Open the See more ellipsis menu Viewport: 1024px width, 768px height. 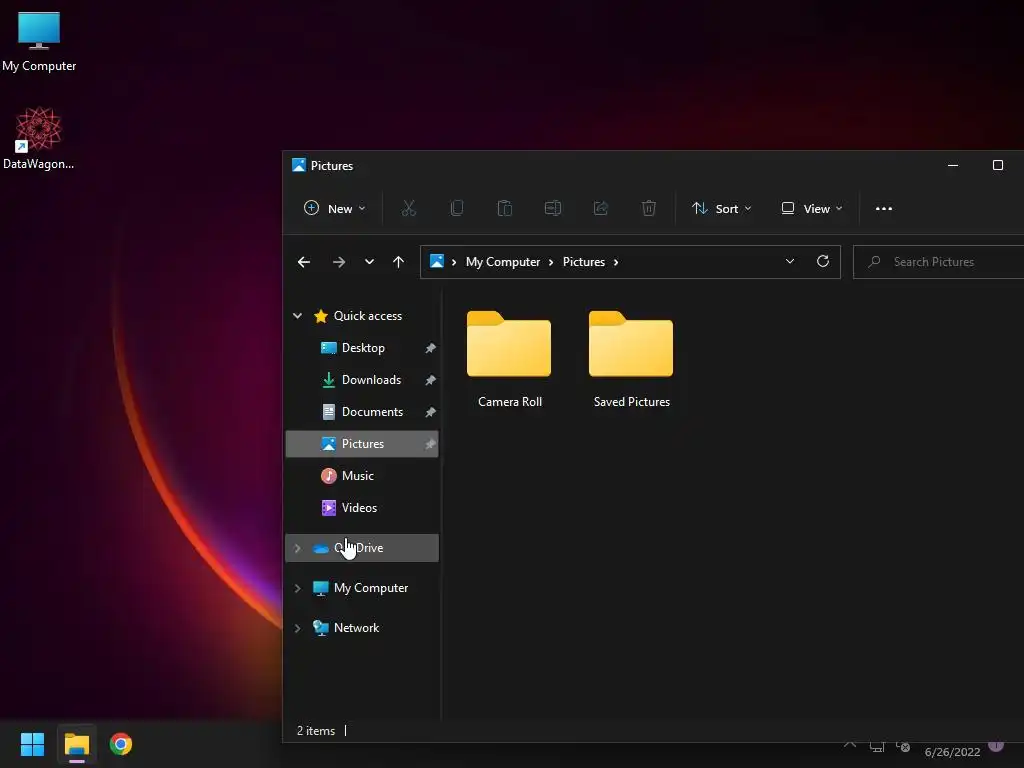pyautogui.click(x=884, y=208)
